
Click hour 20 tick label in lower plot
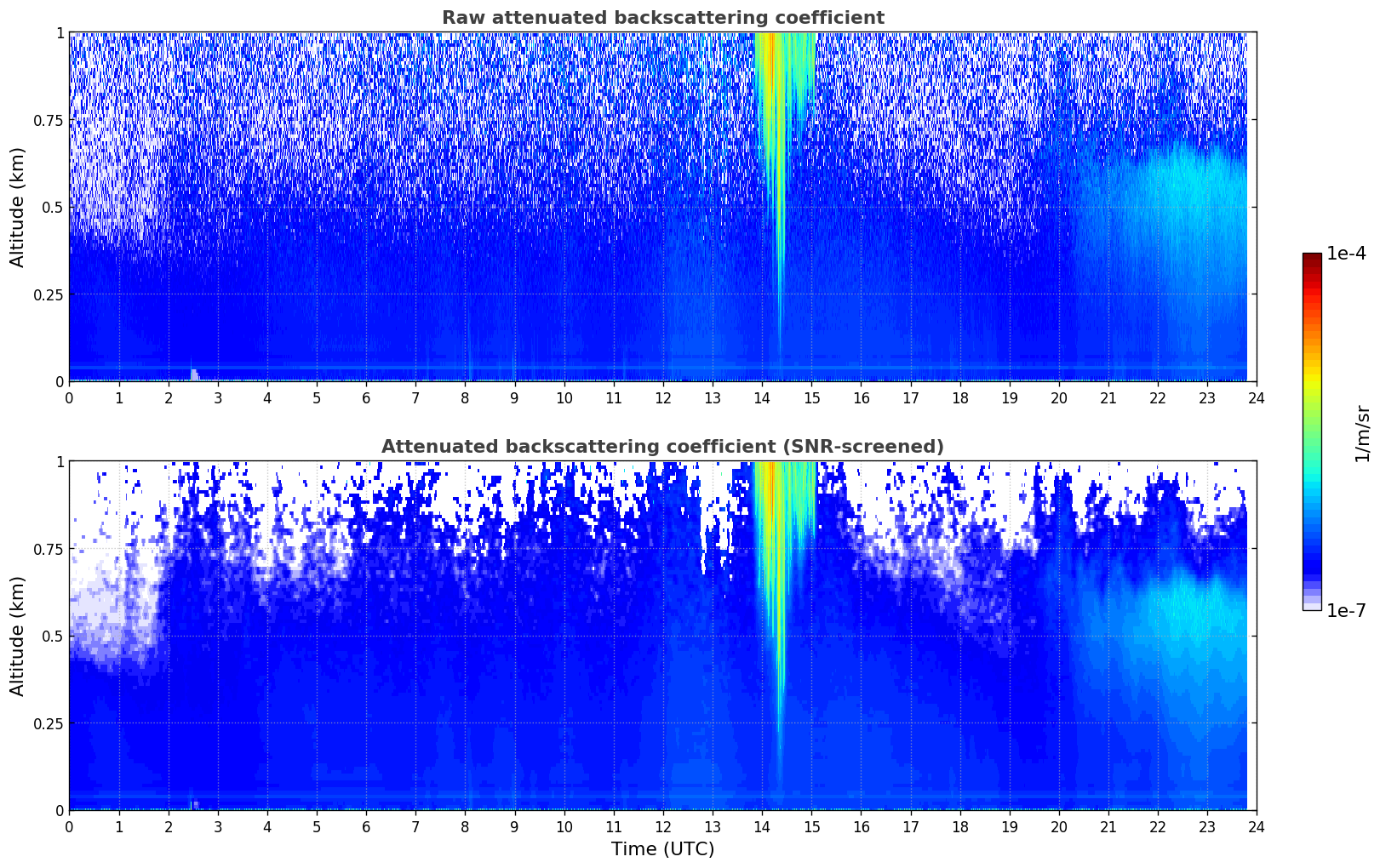(1059, 826)
